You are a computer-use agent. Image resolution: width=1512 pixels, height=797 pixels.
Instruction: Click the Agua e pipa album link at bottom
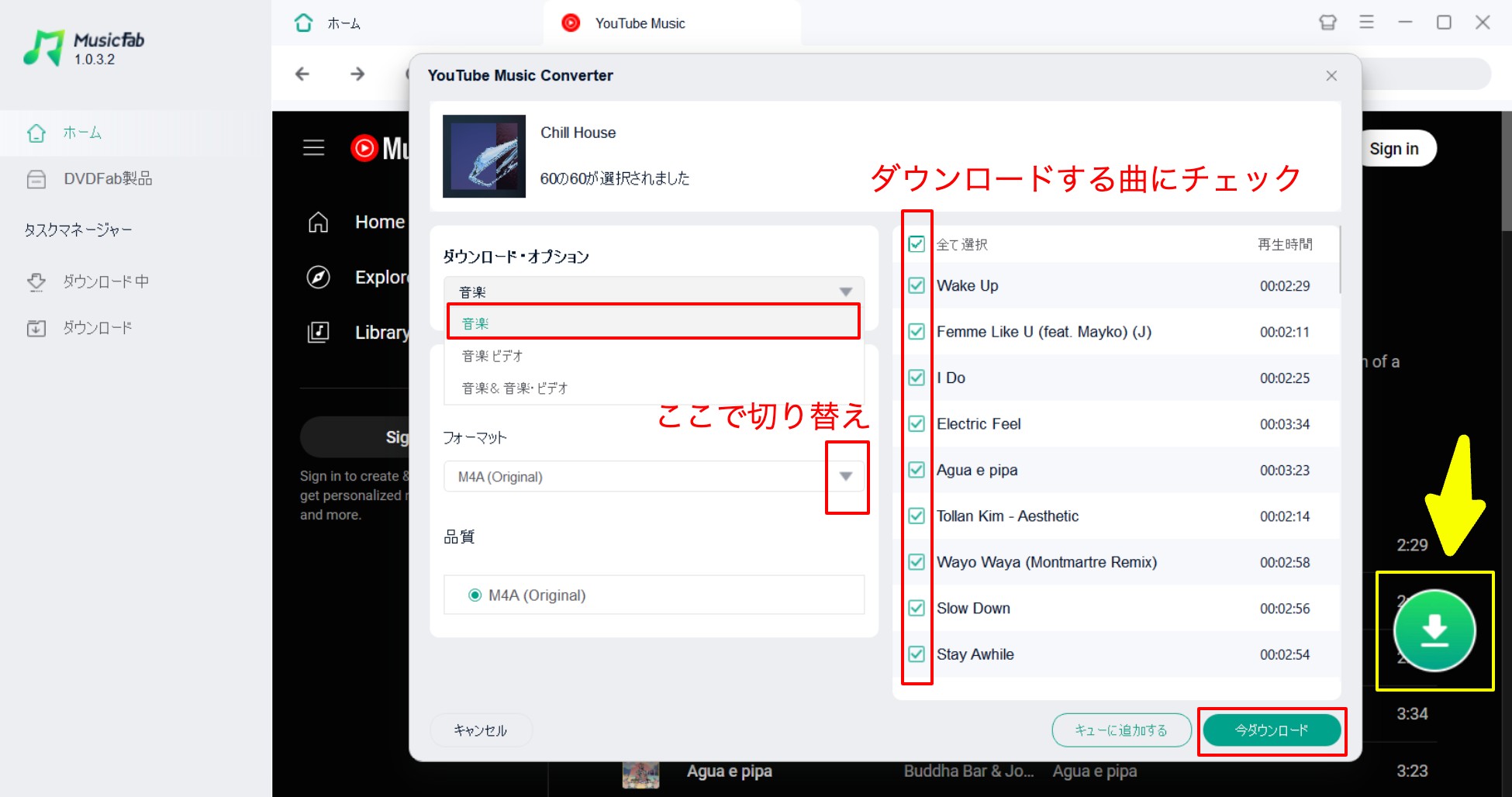[x=1094, y=771]
